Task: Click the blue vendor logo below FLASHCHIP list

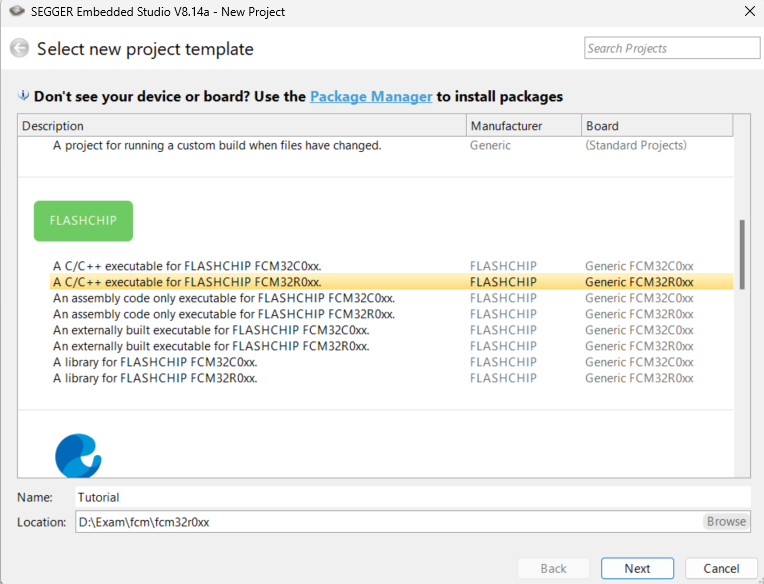Action: (78, 455)
